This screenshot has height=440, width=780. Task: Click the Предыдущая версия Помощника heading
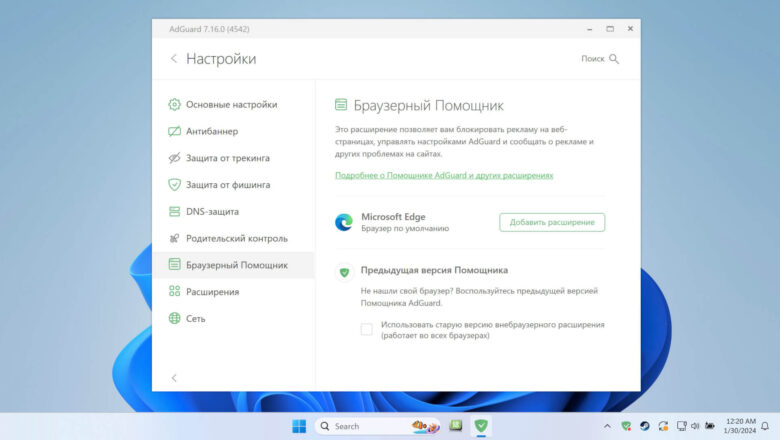(434, 270)
